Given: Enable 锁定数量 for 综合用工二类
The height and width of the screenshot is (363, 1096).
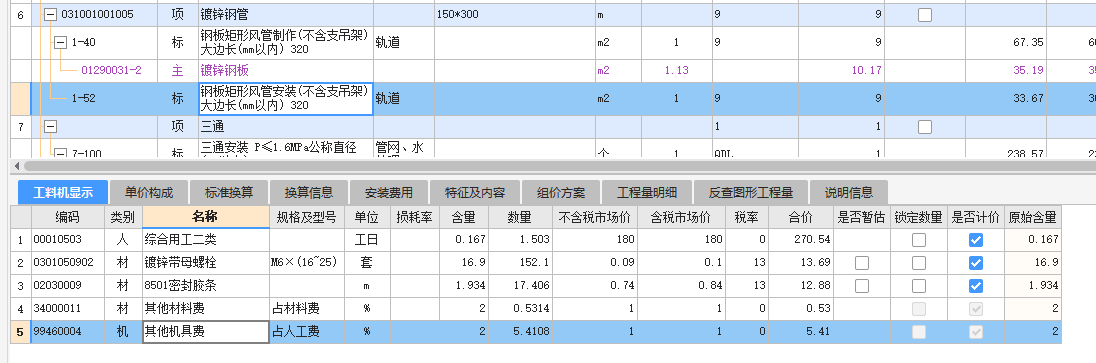Looking at the screenshot, I should coord(918,240).
